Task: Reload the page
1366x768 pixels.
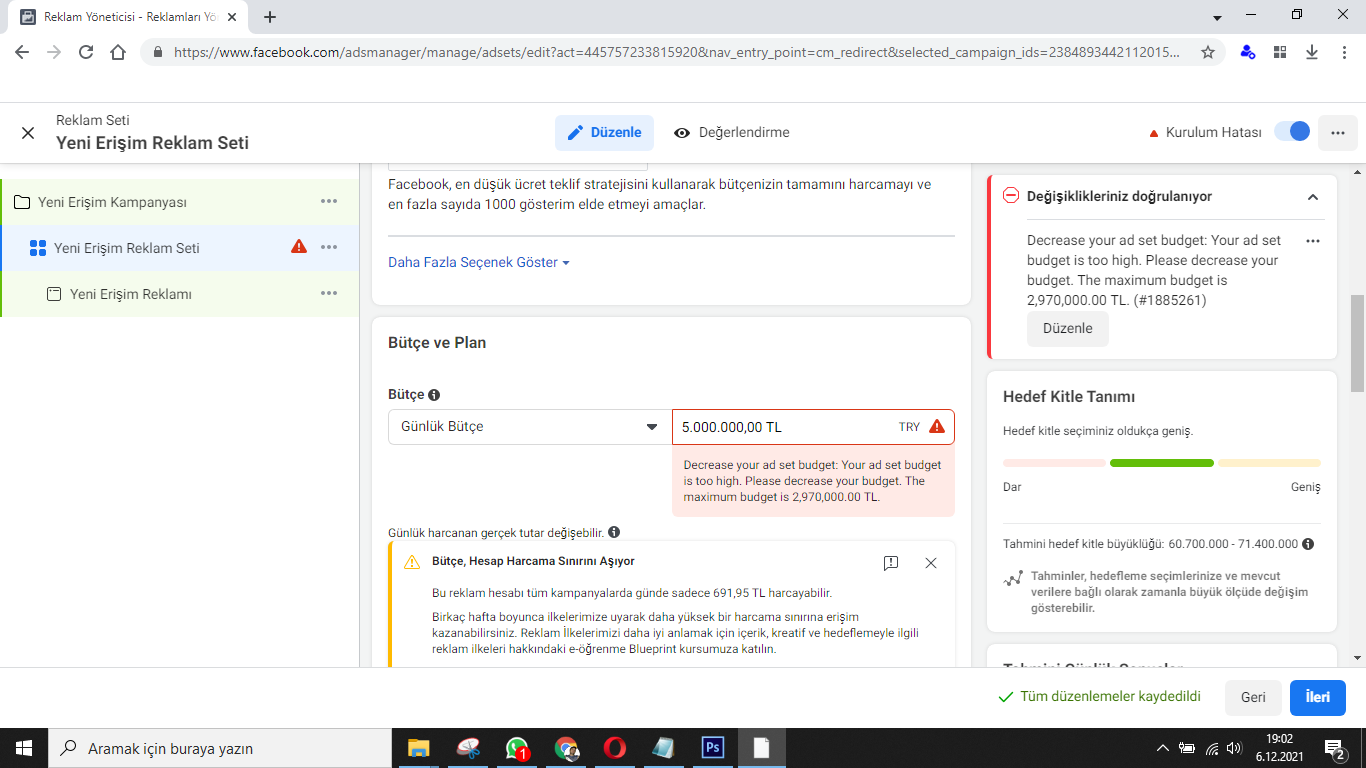Action: 86,52
